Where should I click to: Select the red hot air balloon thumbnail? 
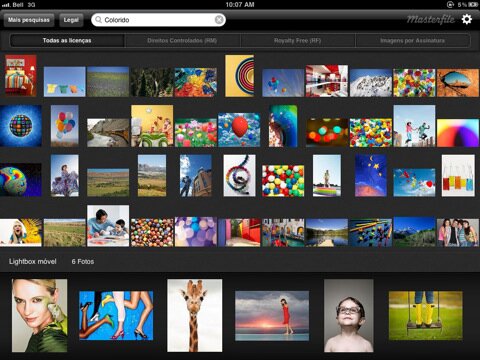coord(239,130)
